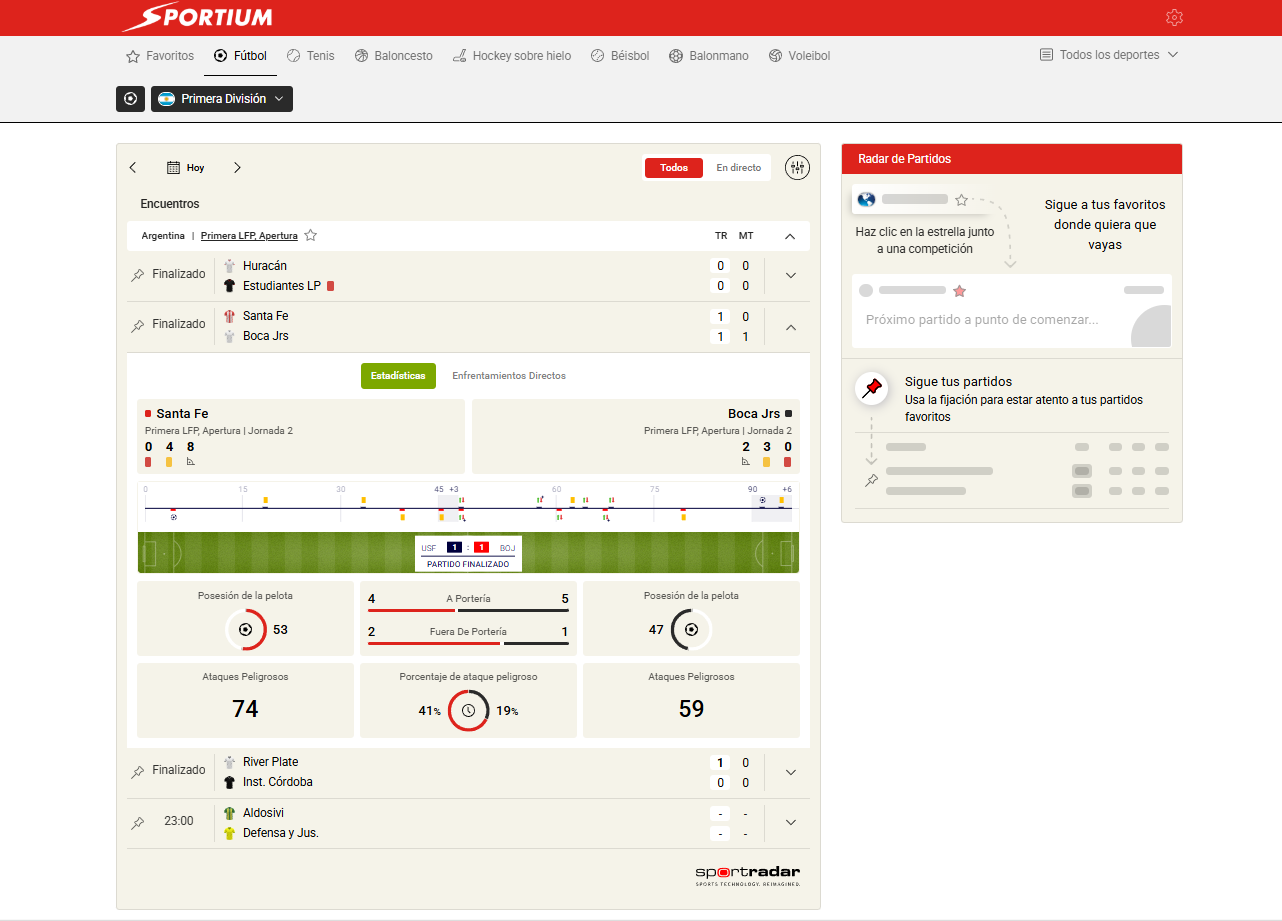Click Ataques Peligrosos value 74
This screenshot has height=921, width=1282.
click(245, 709)
